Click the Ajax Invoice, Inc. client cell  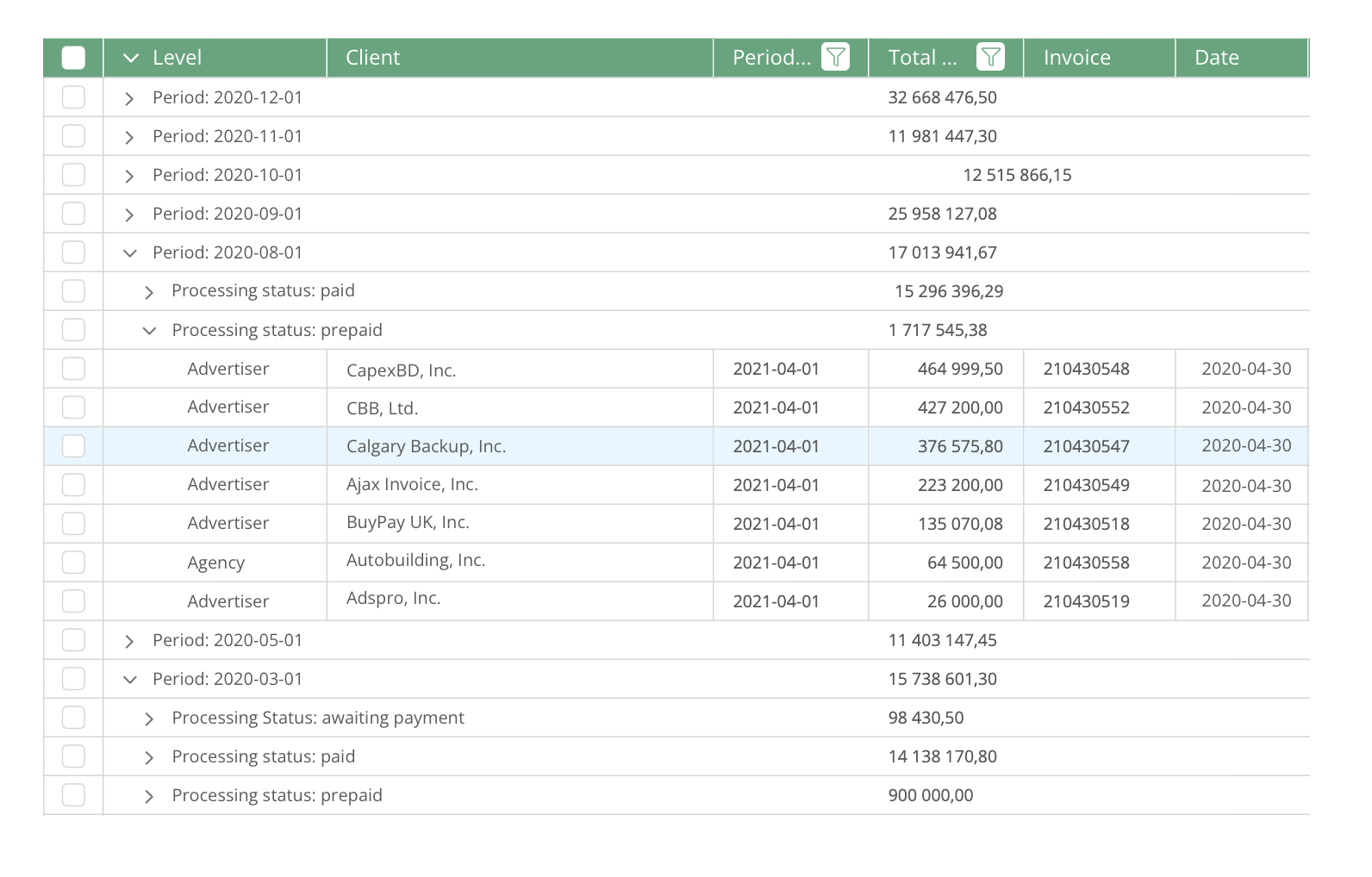point(412,485)
